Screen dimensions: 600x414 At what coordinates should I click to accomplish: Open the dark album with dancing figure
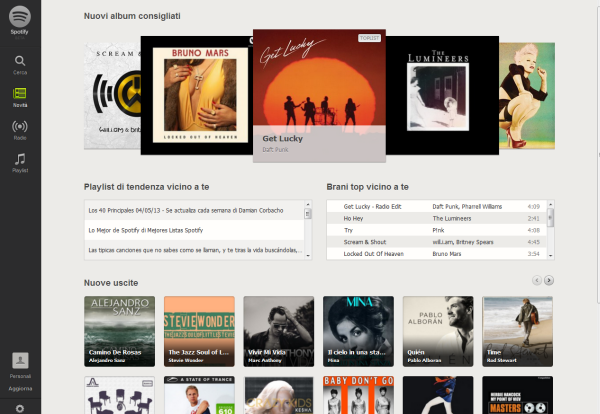(438, 395)
